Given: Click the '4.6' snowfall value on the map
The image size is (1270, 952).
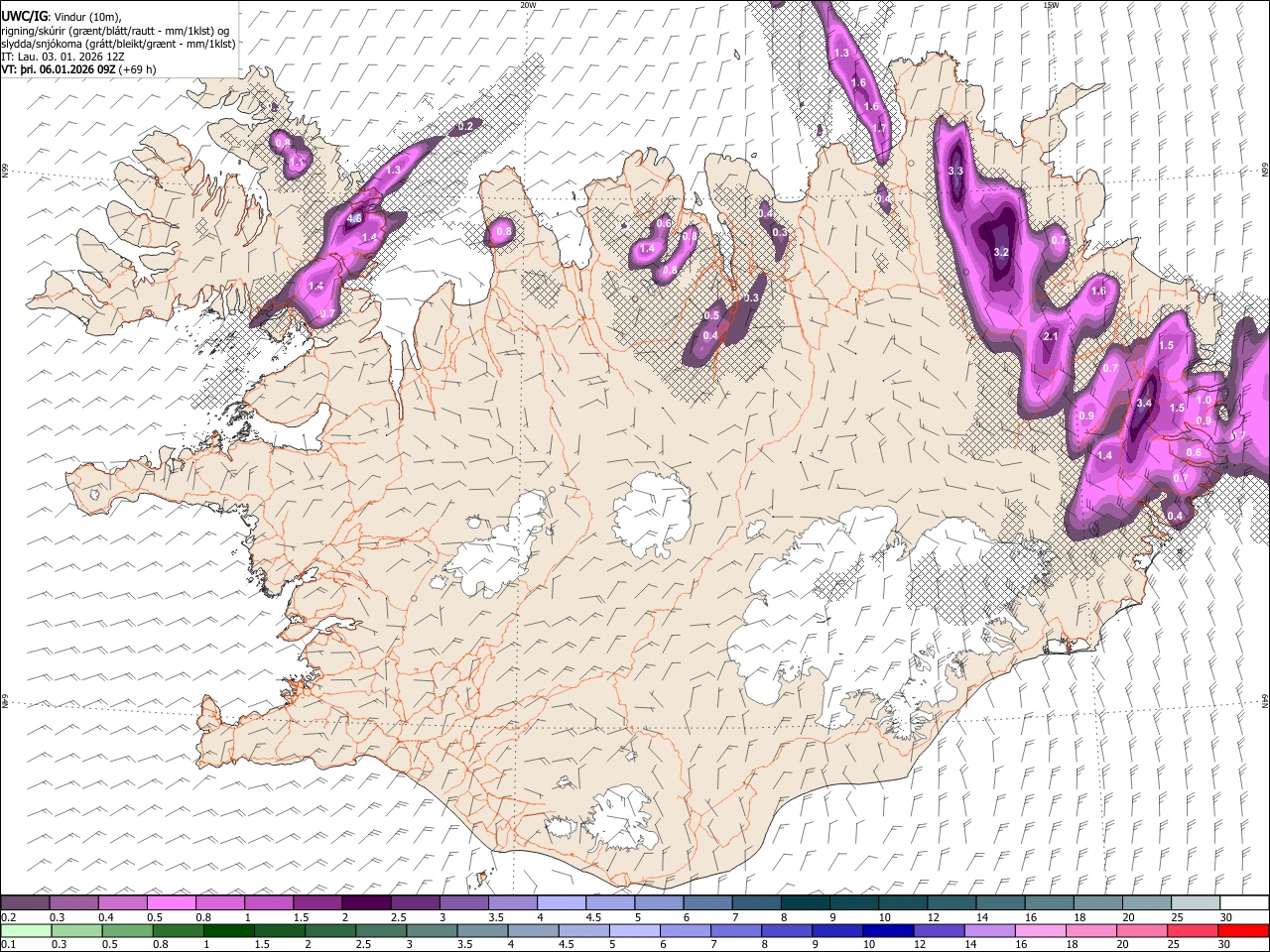Looking at the screenshot, I should click(x=353, y=218).
